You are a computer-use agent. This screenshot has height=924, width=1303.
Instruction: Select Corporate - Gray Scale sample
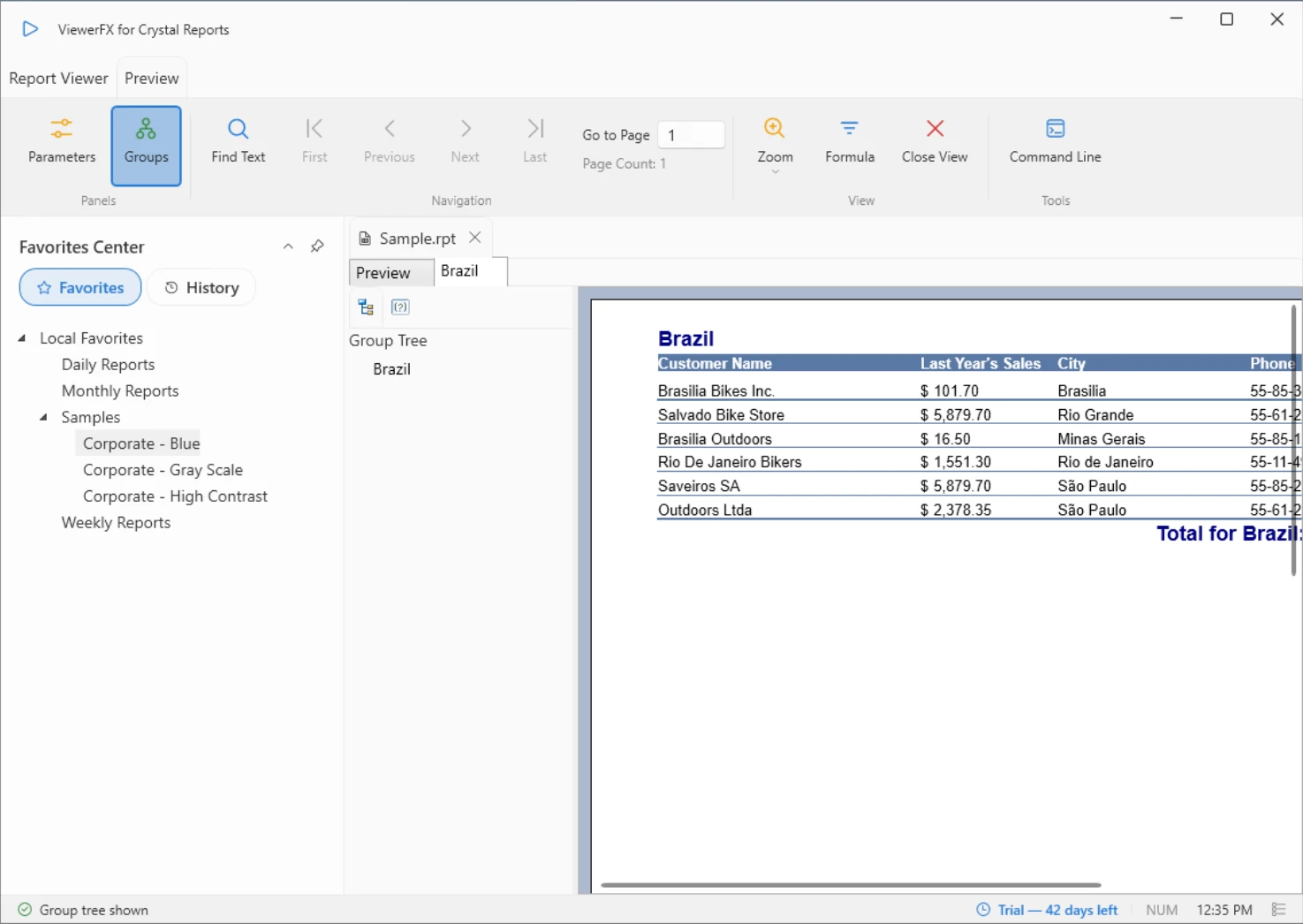[163, 471]
